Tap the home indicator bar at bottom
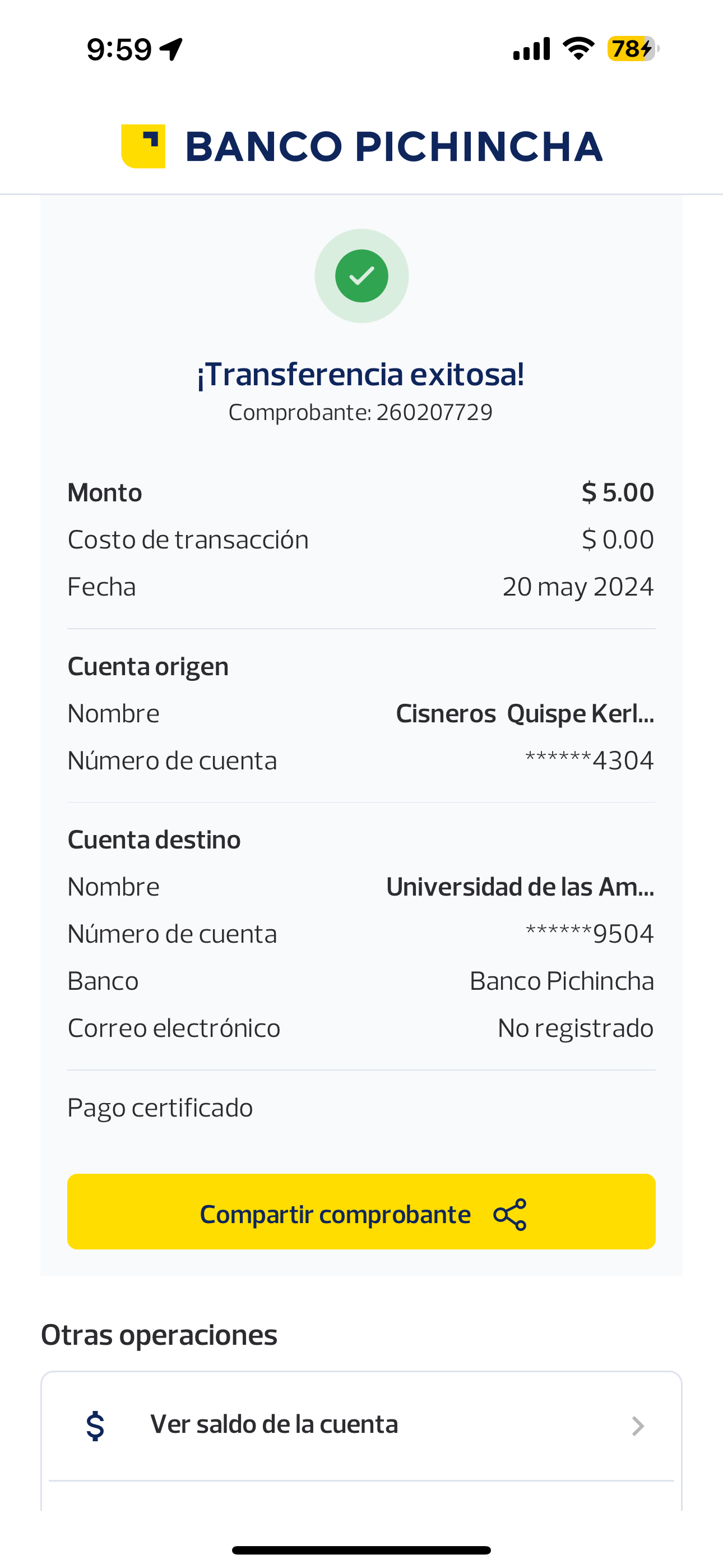Image resolution: width=723 pixels, height=1568 pixels. [361, 1549]
